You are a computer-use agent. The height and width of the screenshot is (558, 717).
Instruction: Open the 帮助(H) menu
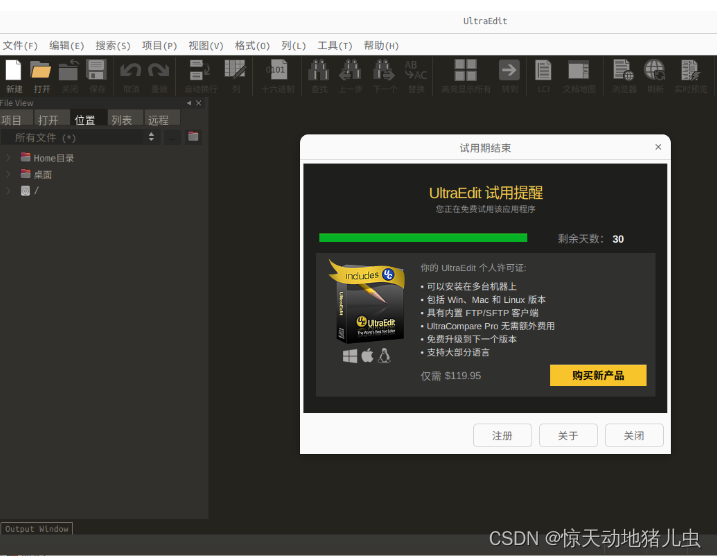click(x=381, y=46)
